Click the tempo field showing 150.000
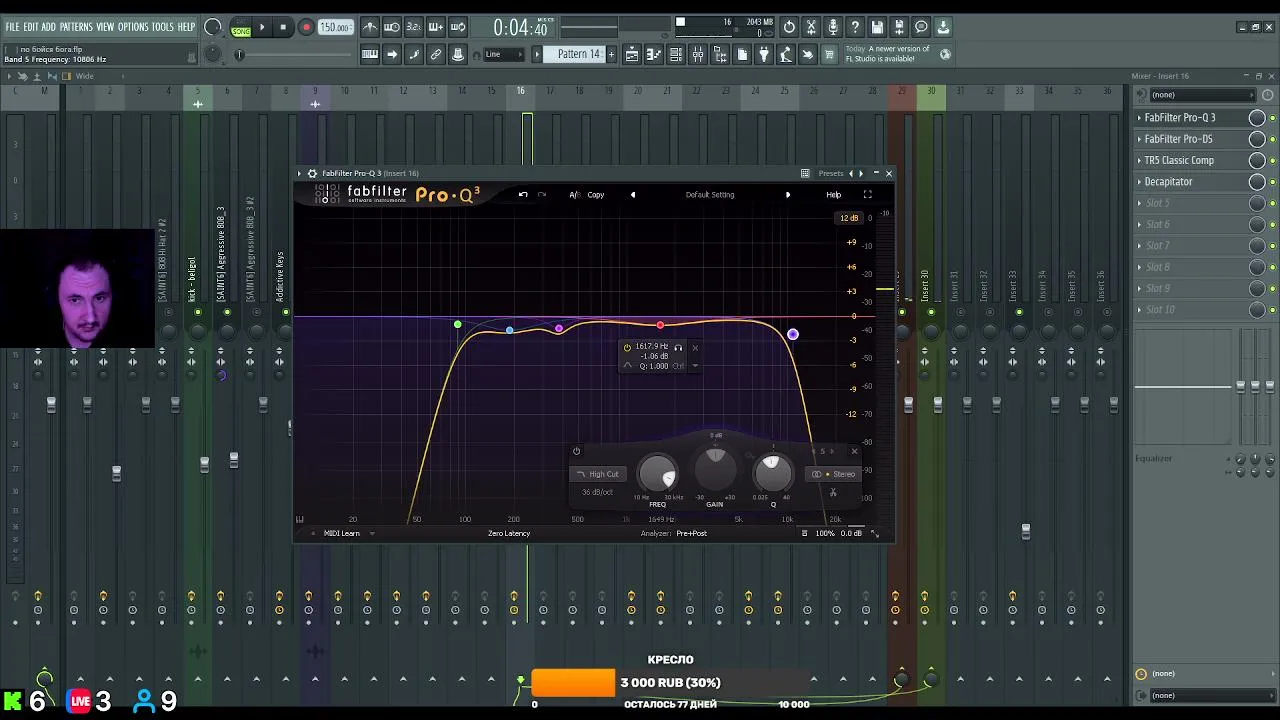Viewport: 1280px width, 720px height. pos(336,28)
